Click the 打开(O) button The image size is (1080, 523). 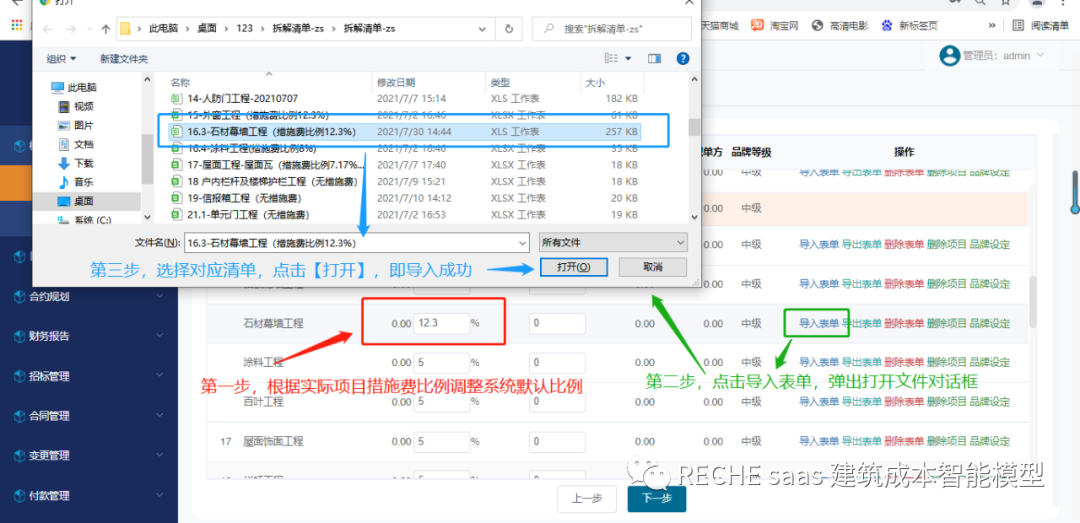click(x=573, y=267)
